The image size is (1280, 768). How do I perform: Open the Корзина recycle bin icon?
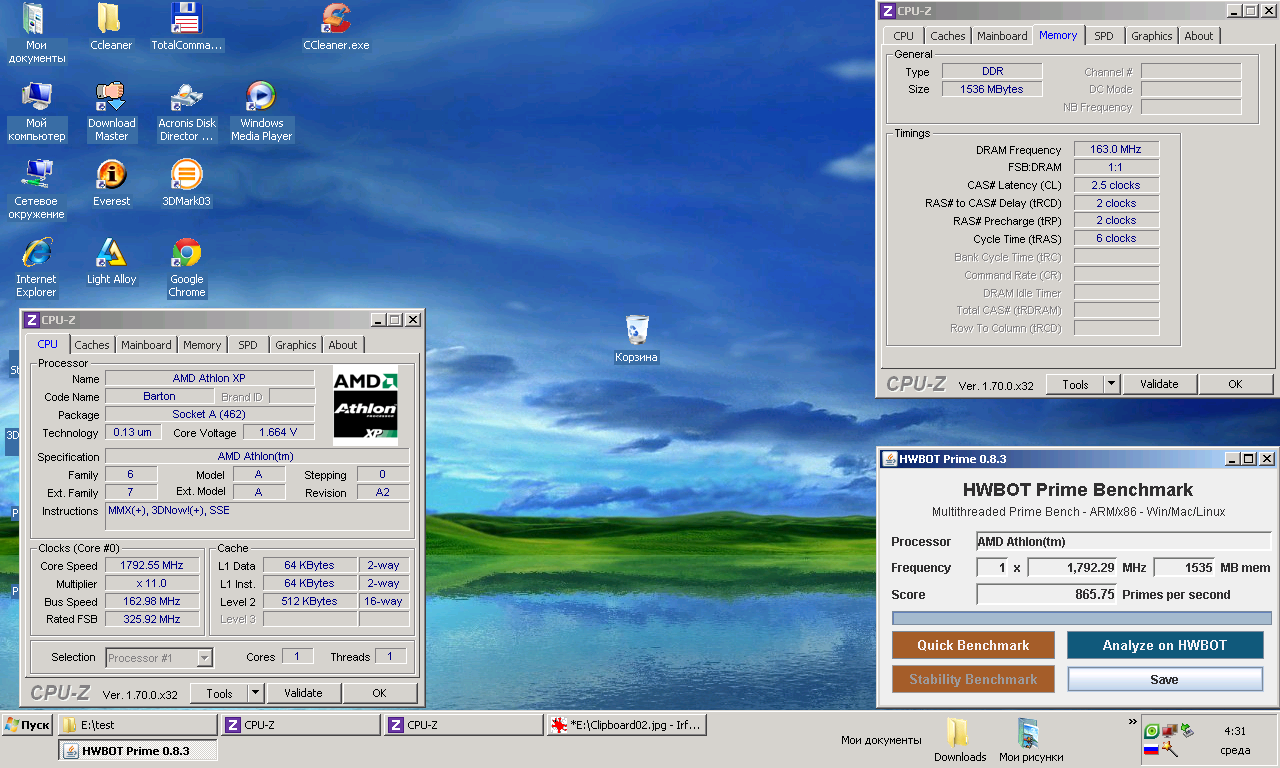pyautogui.click(x=637, y=339)
